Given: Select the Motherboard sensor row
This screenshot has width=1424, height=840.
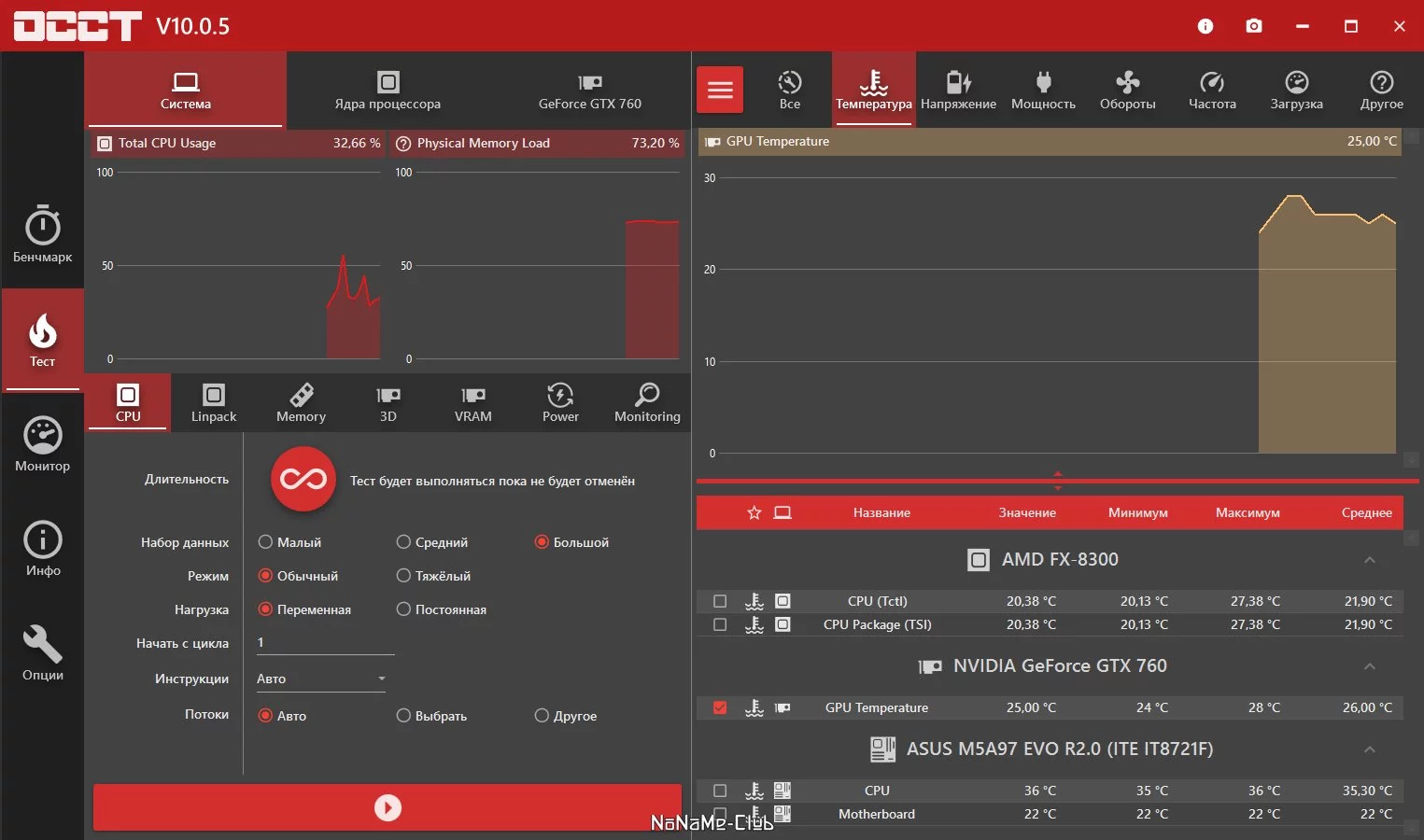Looking at the screenshot, I should pos(1050,814).
